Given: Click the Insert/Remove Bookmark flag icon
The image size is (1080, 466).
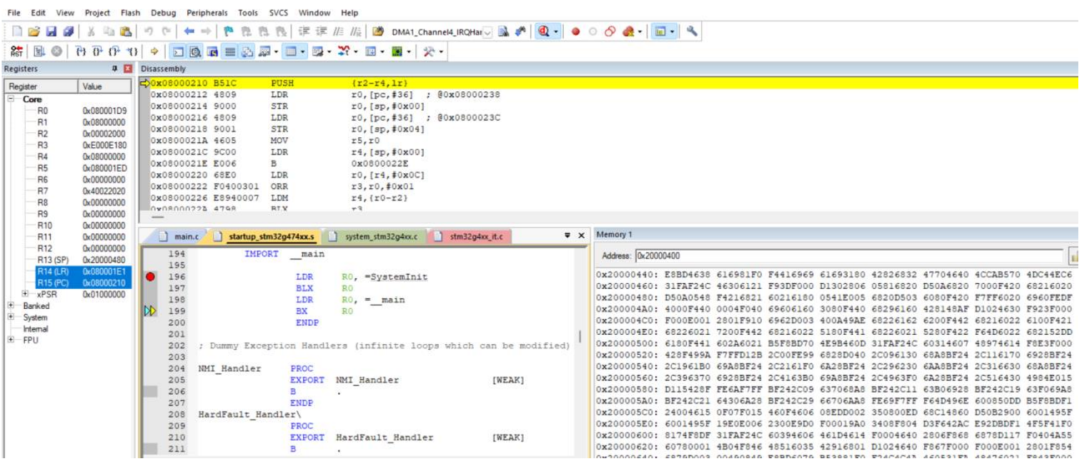Looking at the screenshot, I should pyautogui.click(x=229, y=32).
